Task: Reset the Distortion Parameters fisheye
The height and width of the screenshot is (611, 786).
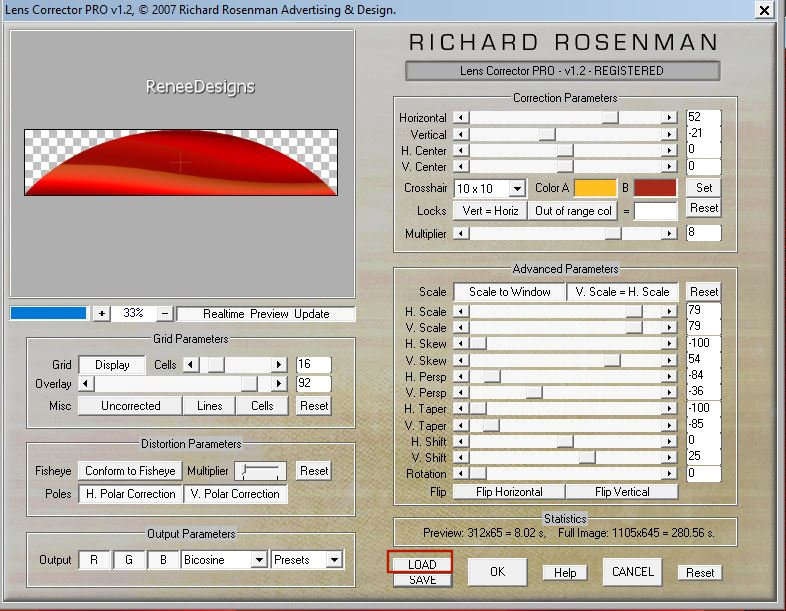Action: pos(314,471)
